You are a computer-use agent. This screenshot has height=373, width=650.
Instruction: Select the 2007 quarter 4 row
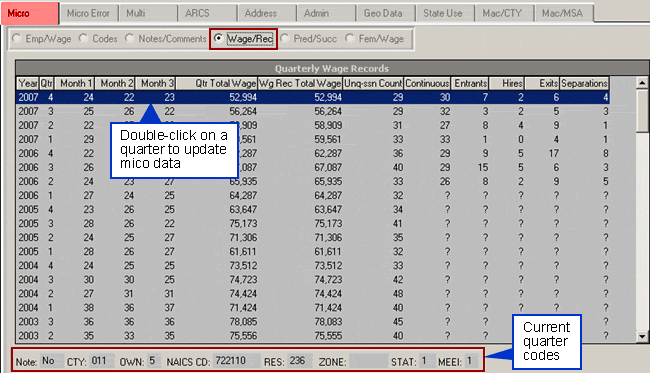313,97
